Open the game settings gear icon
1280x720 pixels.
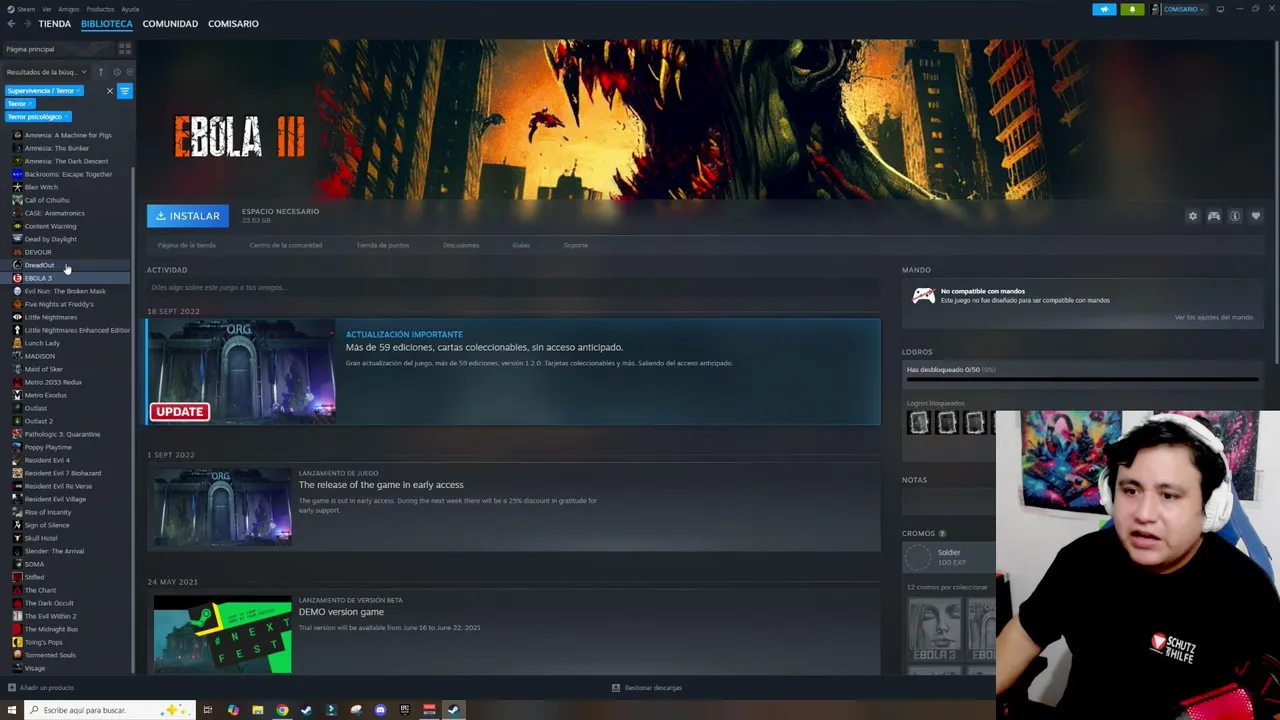(x=1192, y=216)
